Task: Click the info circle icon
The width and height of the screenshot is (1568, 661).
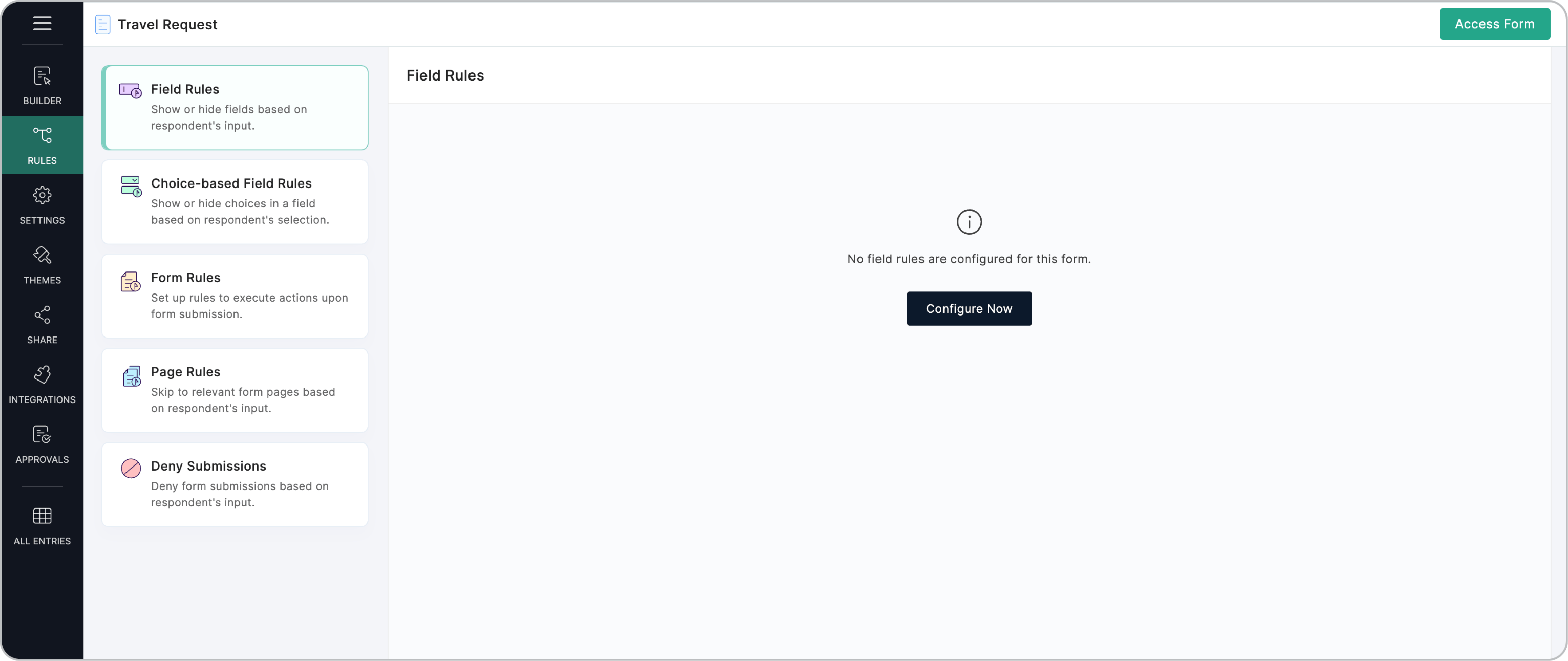Action: pos(969,222)
